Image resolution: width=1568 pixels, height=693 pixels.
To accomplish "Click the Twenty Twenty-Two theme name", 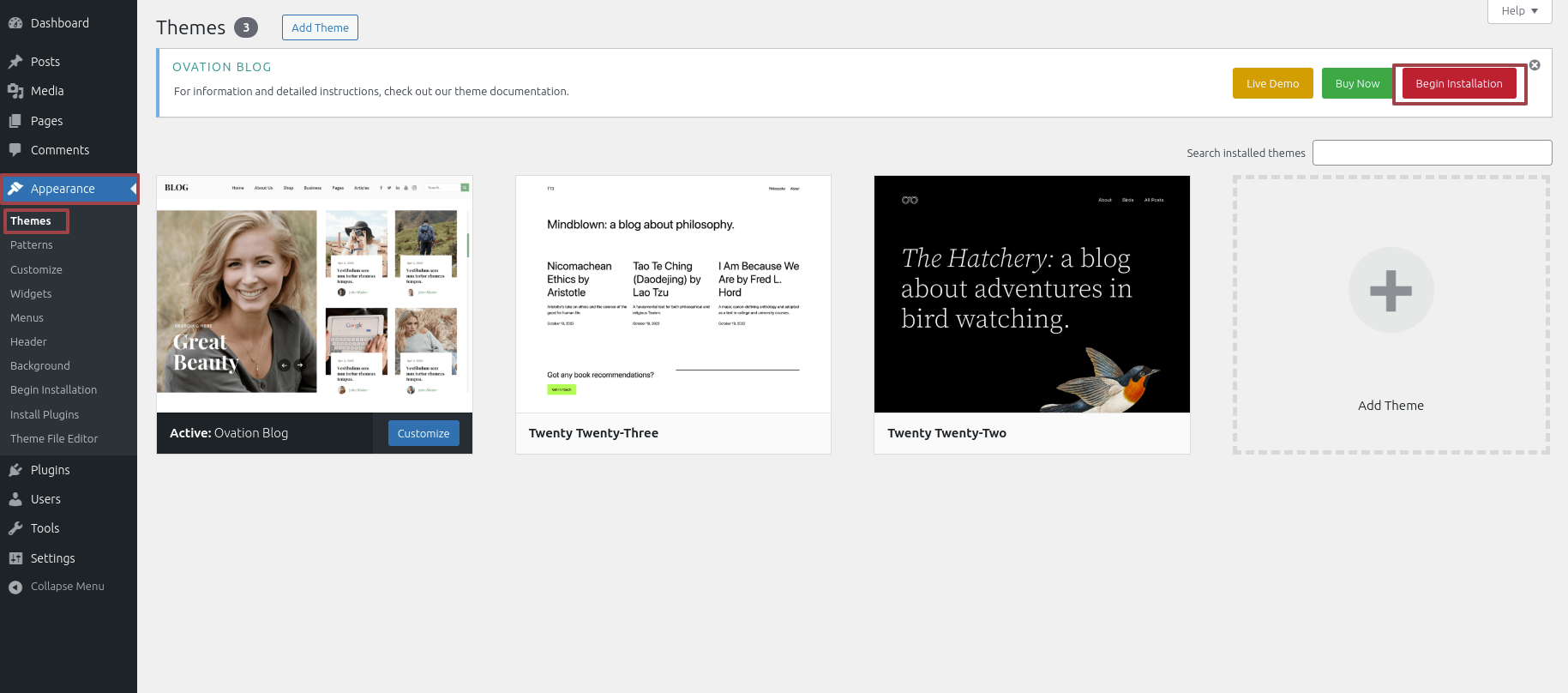I will (x=946, y=433).
